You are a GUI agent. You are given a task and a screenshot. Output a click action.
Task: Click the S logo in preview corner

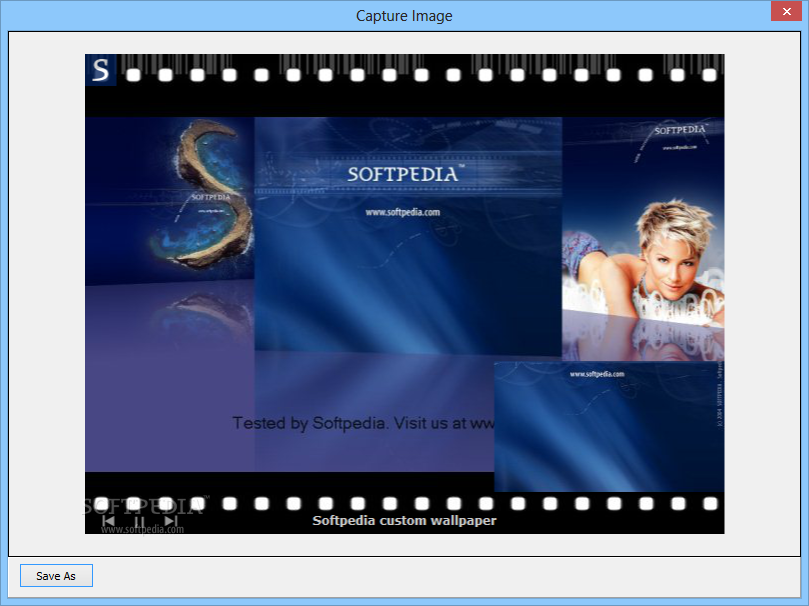(101, 70)
